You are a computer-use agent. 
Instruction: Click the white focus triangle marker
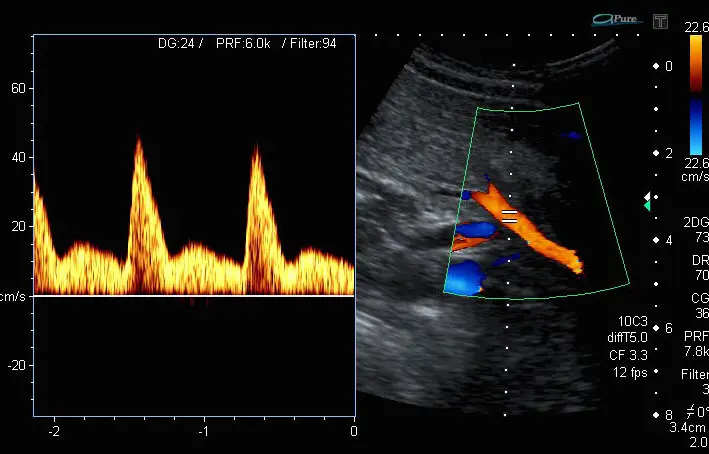click(x=647, y=196)
